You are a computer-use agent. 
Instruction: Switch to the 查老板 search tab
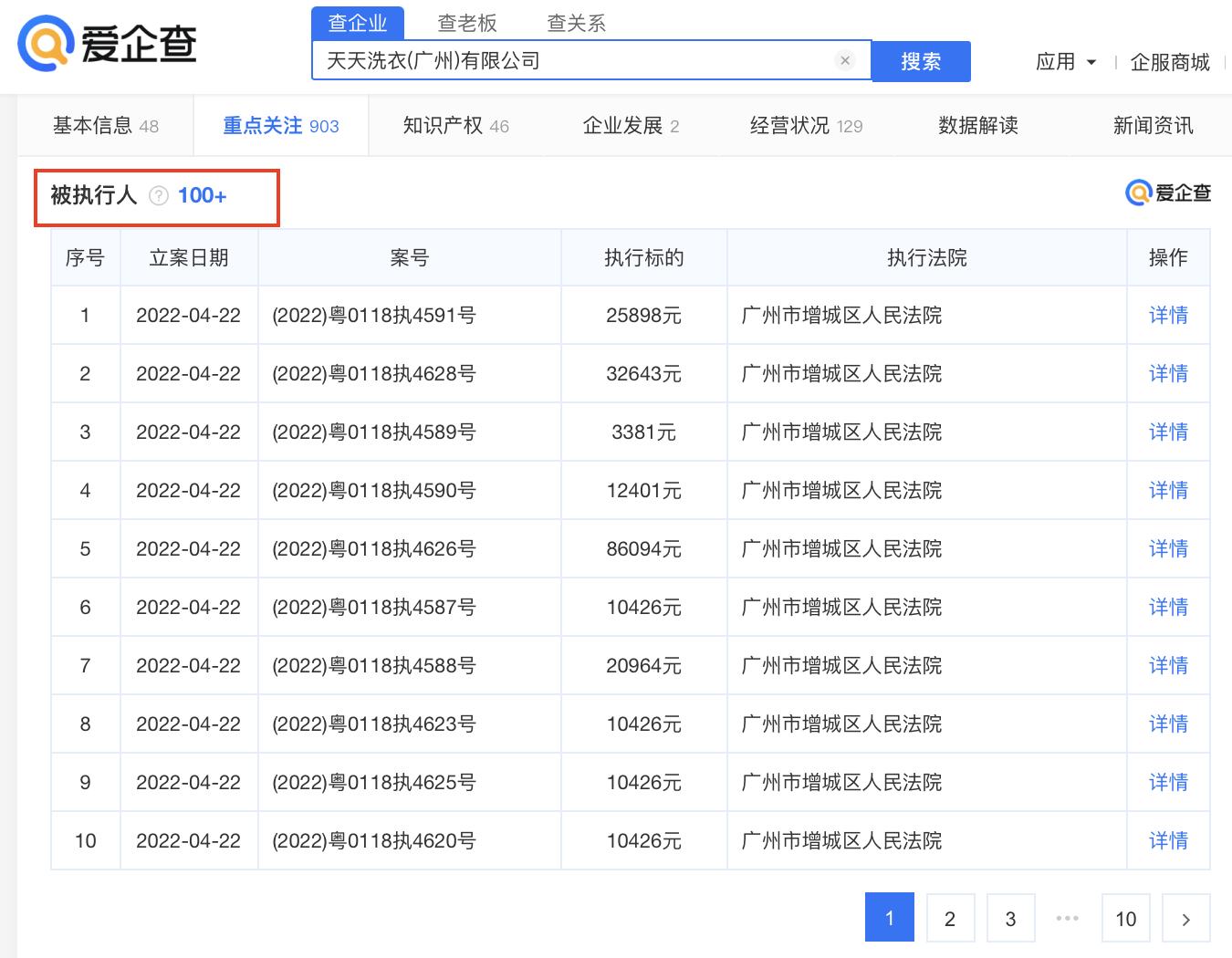(x=468, y=23)
